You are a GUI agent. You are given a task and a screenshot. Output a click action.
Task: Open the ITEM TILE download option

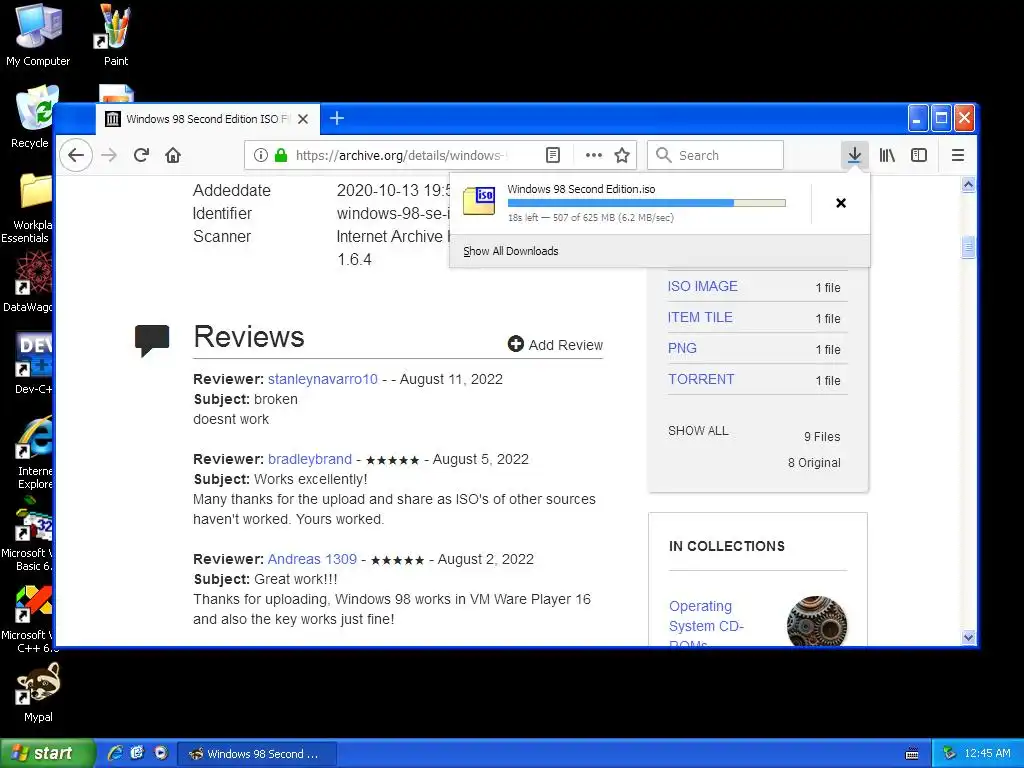pos(699,317)
